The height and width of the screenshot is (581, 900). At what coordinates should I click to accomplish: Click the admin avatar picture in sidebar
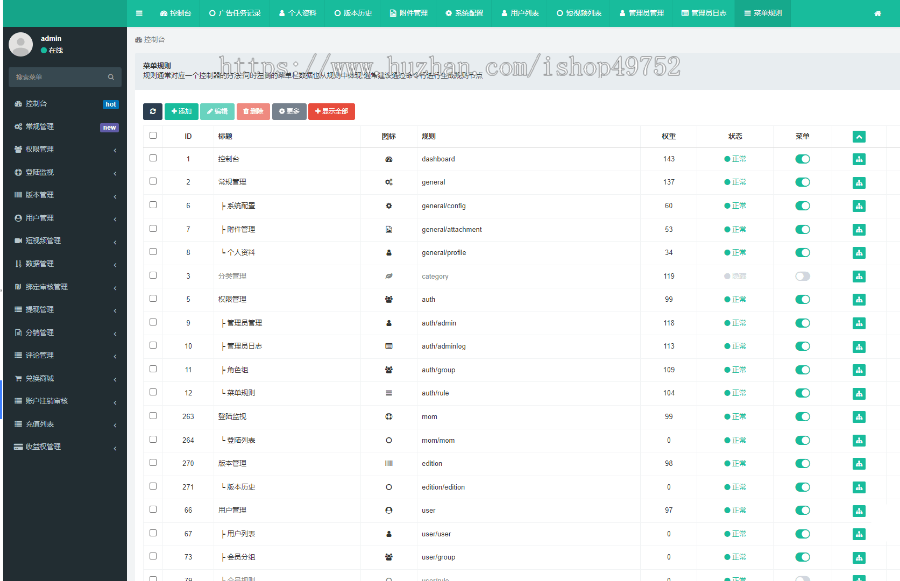click(x=21, y=44)
